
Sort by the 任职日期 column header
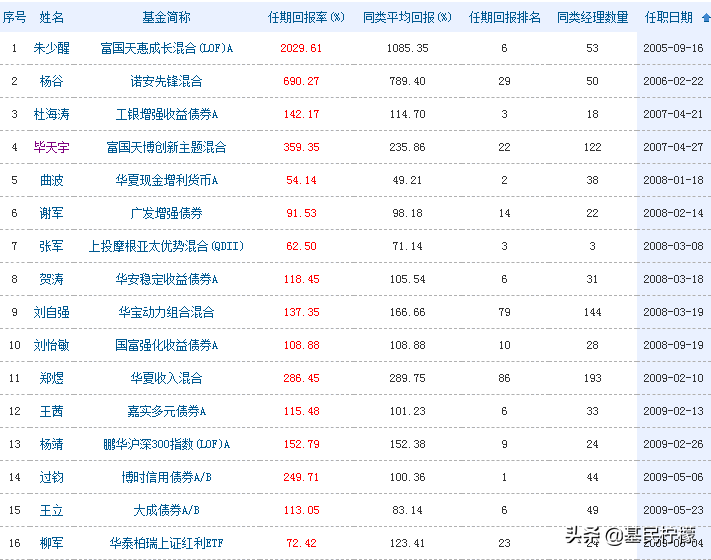(669, 17)
